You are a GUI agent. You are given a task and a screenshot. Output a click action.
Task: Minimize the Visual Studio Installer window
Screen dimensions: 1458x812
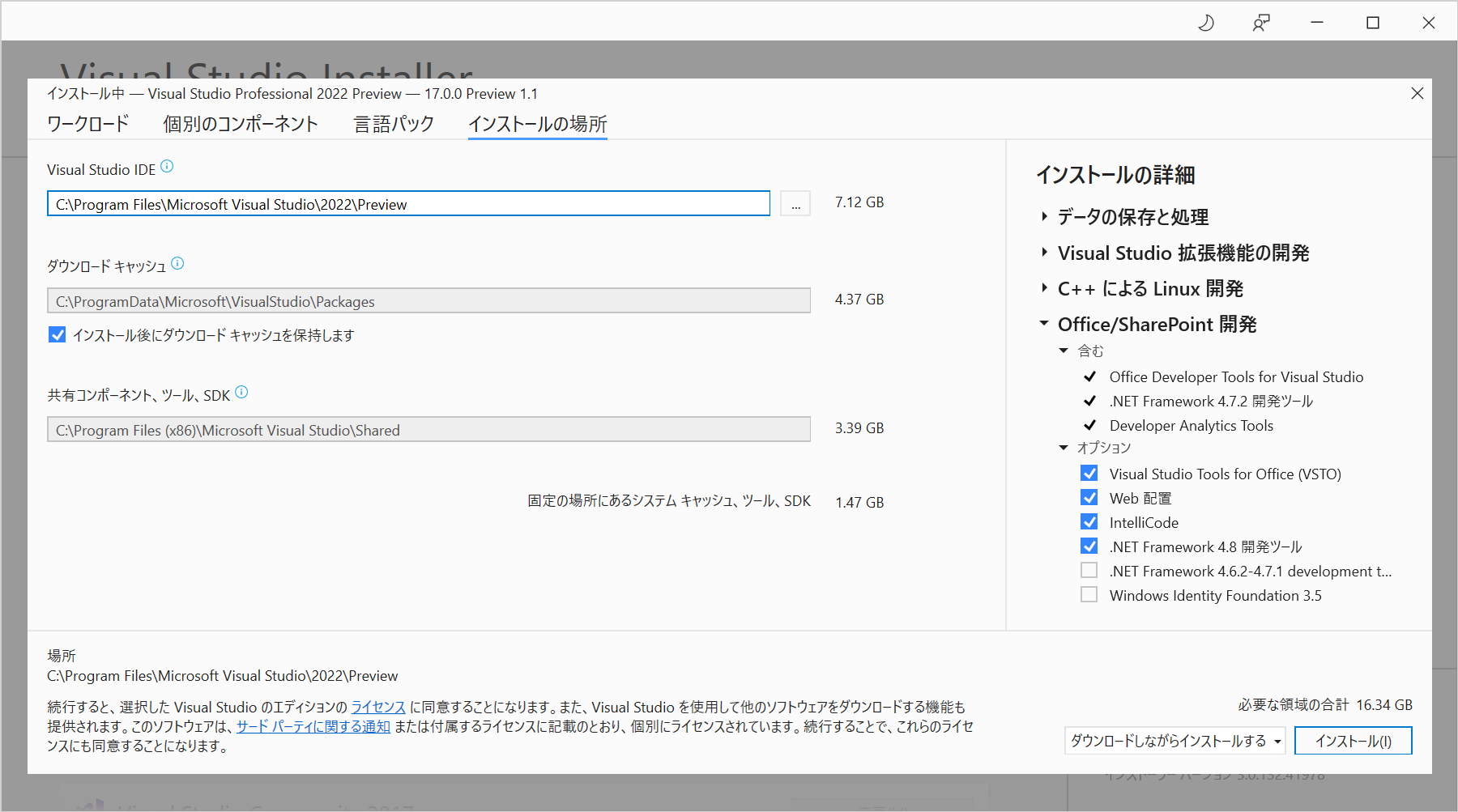1317,23
